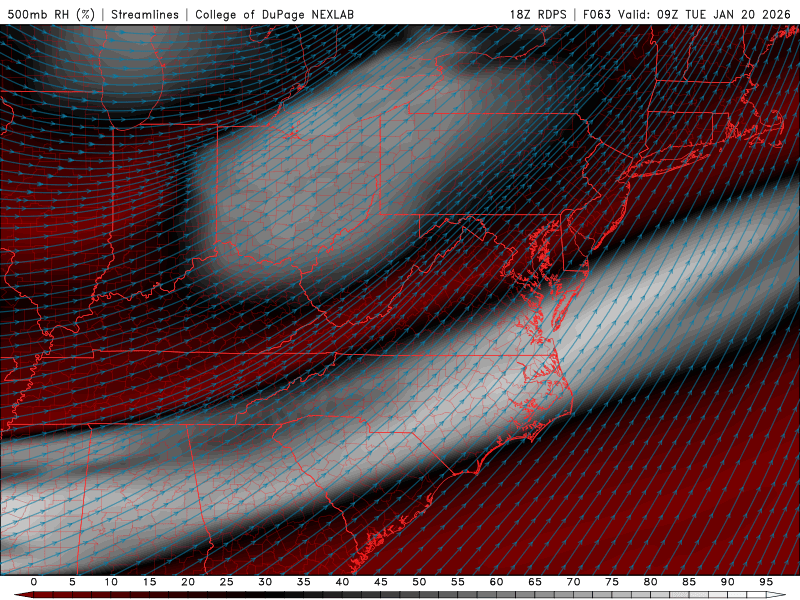Viewport: 800px width, 600px height.
Task: Click the colorbar label "5"
Action: tap(72, 582)
